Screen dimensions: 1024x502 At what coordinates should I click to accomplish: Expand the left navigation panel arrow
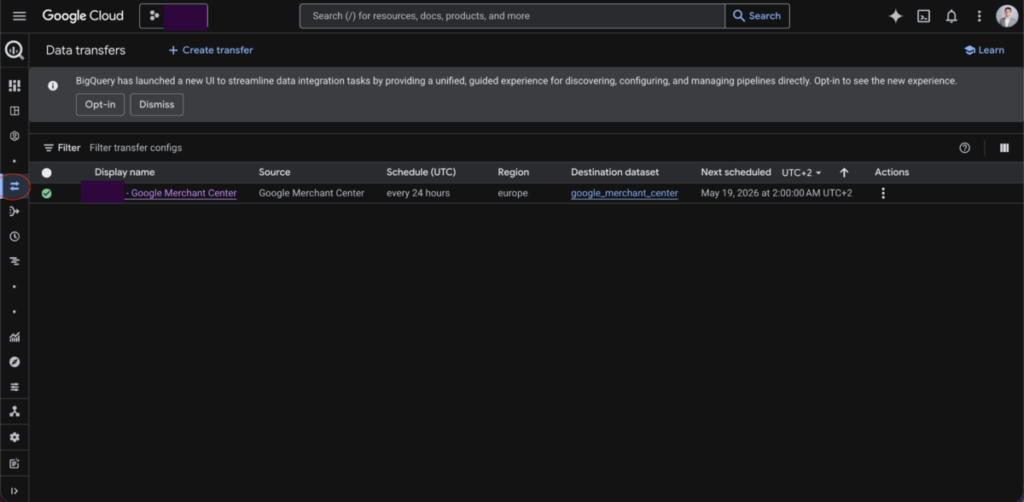click(14, 490)
